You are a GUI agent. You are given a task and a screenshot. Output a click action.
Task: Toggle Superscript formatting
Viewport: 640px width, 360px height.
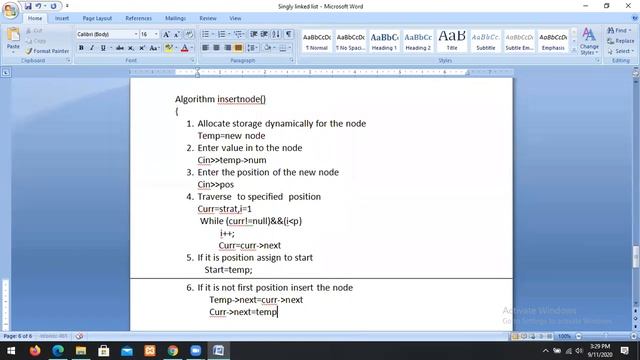(142, 48)
